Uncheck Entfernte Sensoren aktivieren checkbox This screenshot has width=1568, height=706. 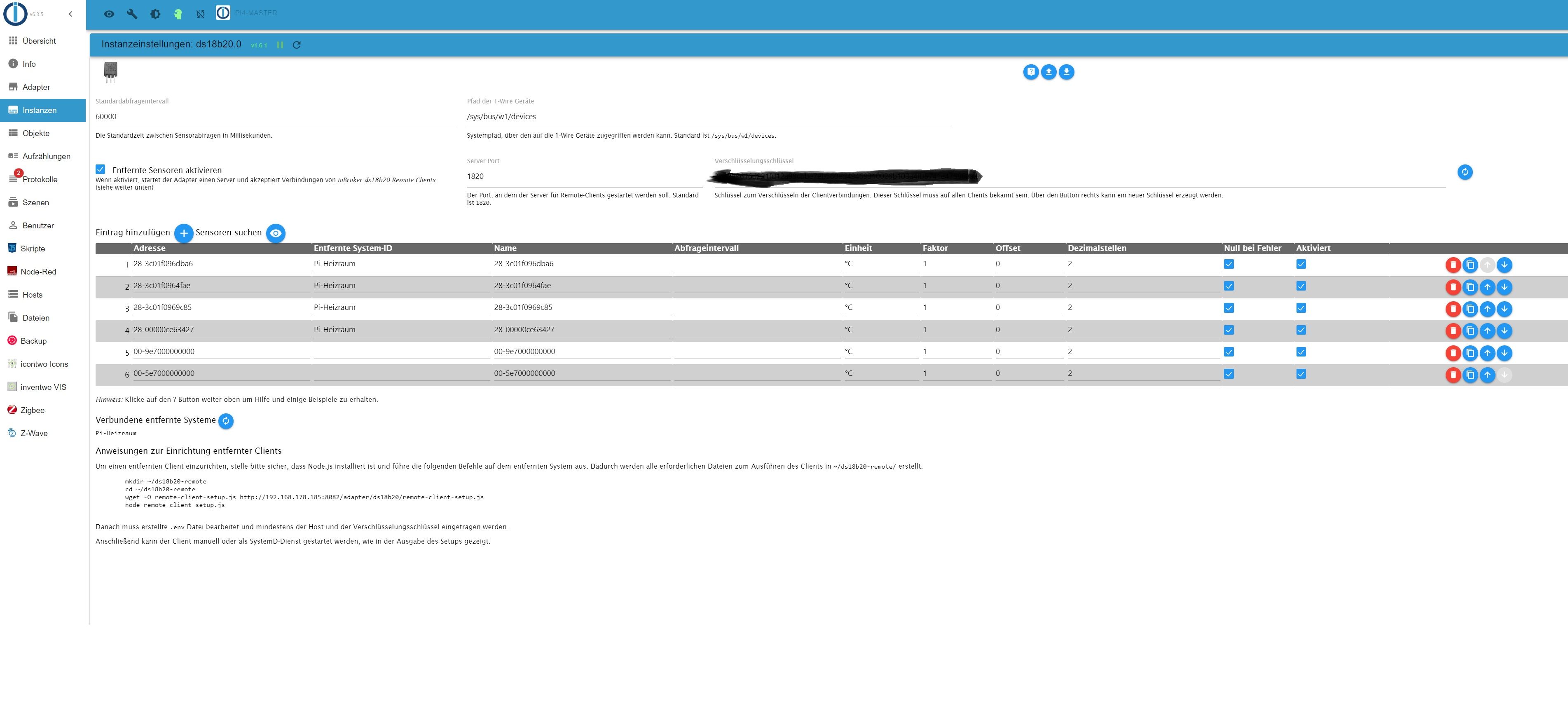[x=101, y=169]
